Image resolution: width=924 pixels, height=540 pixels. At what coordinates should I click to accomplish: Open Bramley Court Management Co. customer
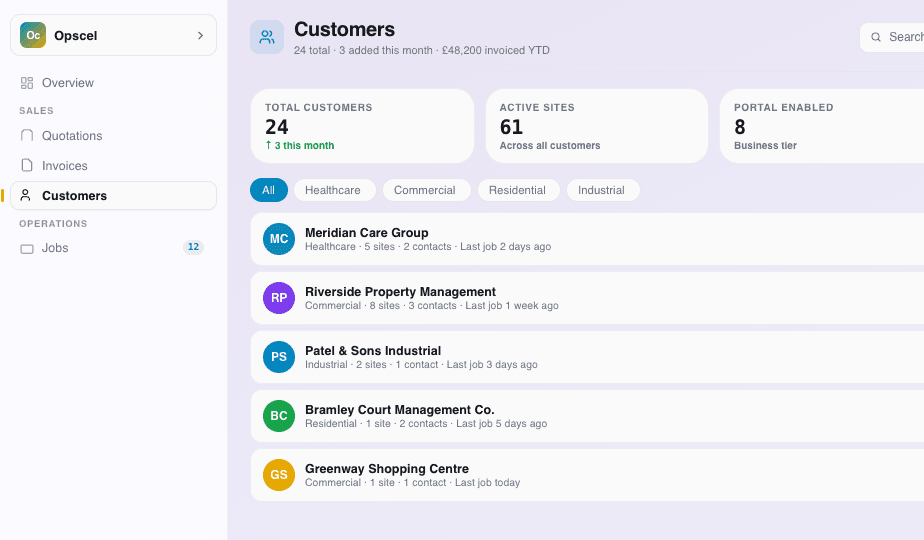(x=587, y=416)
